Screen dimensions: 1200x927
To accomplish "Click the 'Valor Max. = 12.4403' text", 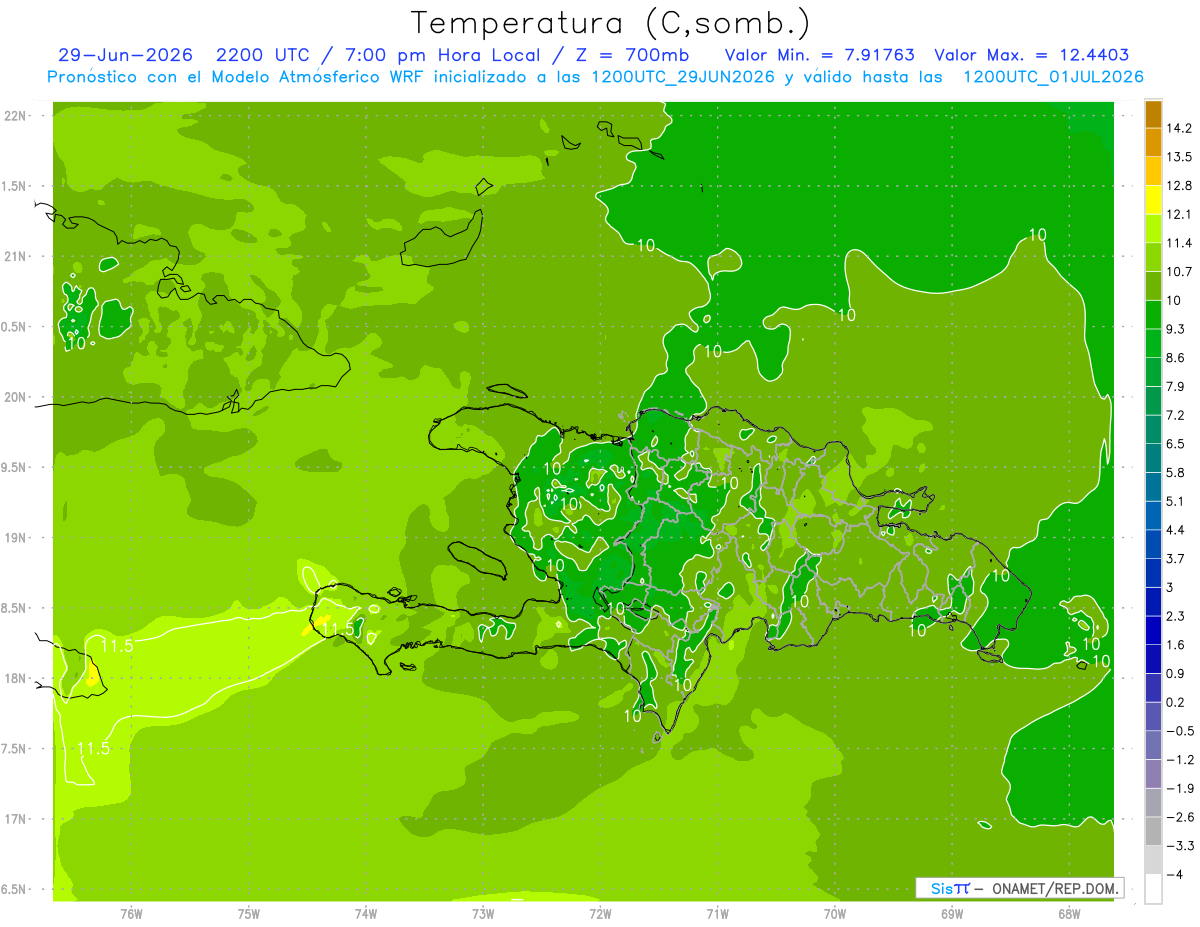I will 1031,55.
